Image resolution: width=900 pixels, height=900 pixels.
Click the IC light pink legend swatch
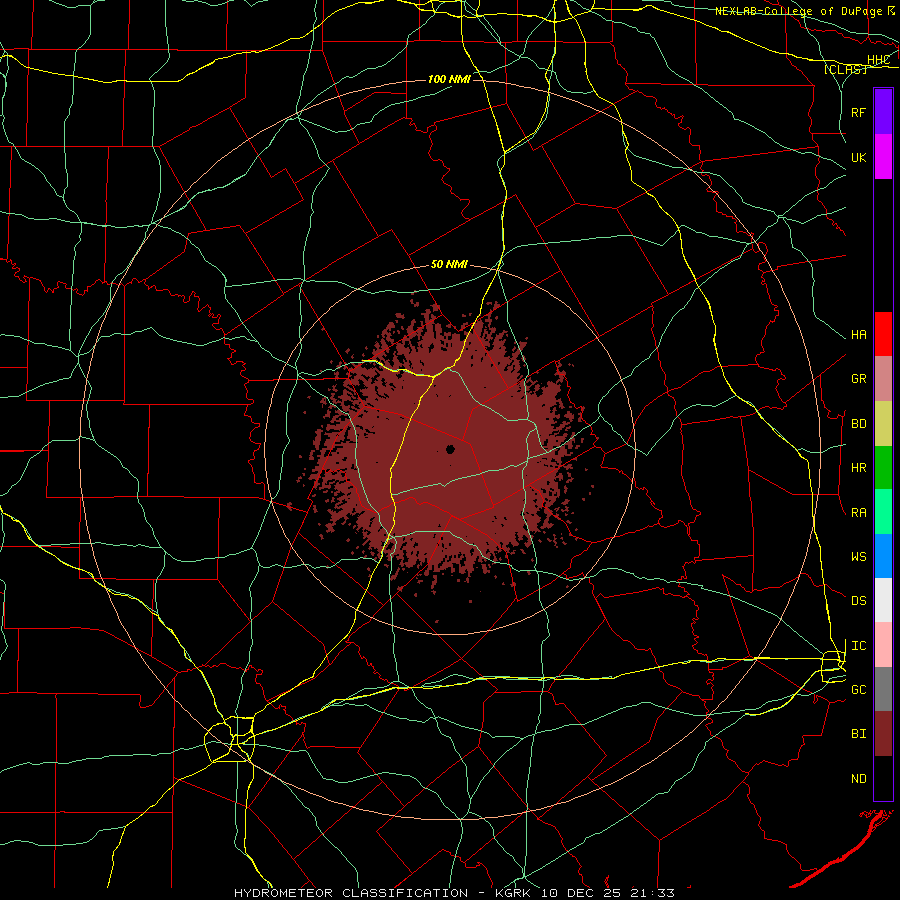(x=883, y=645)
